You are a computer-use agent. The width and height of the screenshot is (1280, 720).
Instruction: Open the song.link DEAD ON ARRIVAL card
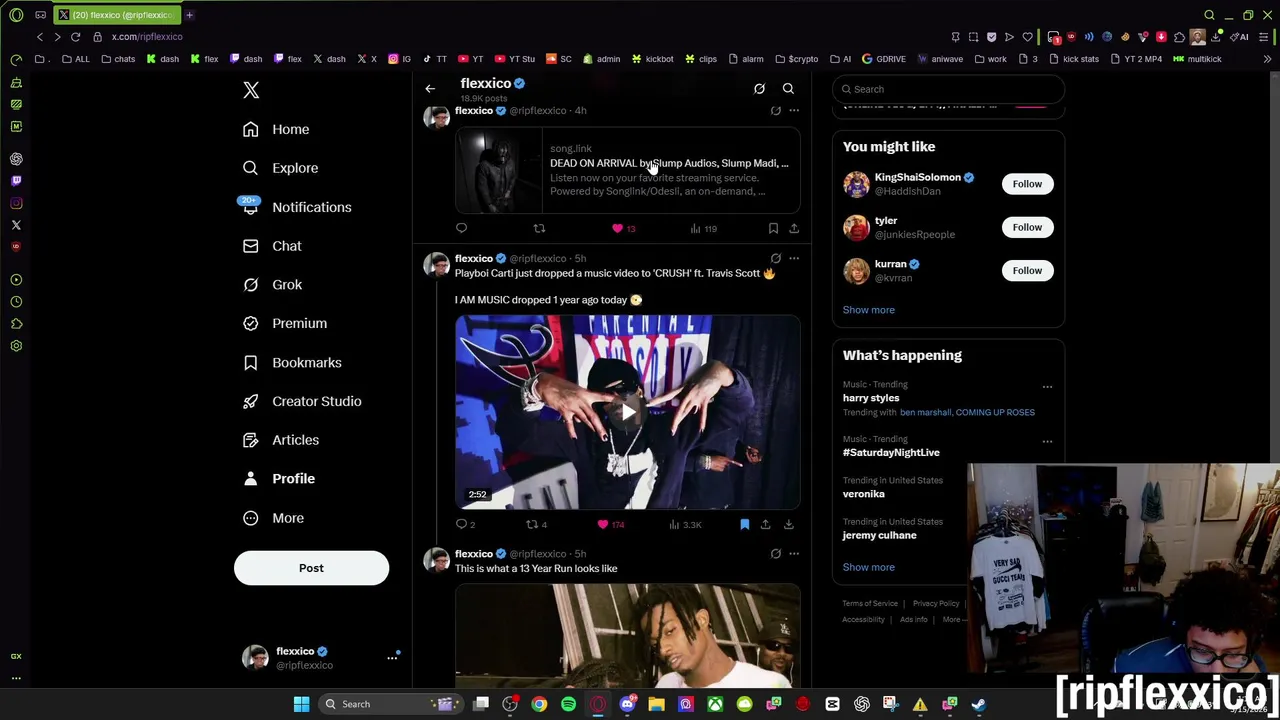(628, 170)
